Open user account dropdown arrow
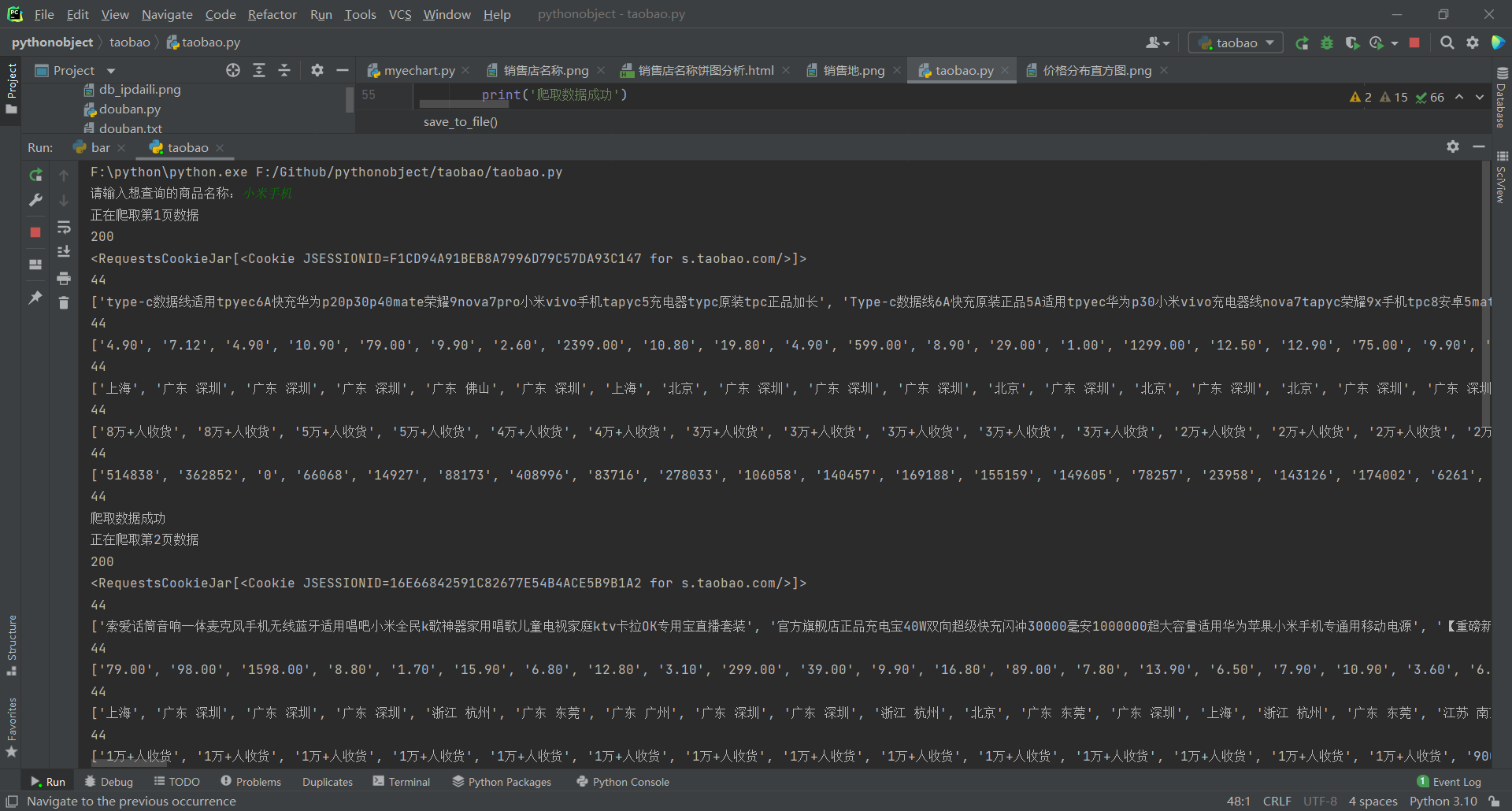 tap(1166, 43)
